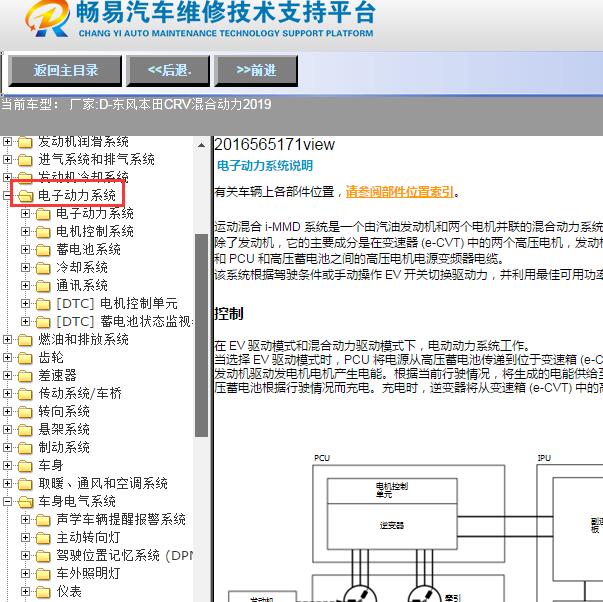Click the Chang Yi platform logo
Image resolution: width=603 pixels, height=602 pixels.
click(x=47, y=19)
